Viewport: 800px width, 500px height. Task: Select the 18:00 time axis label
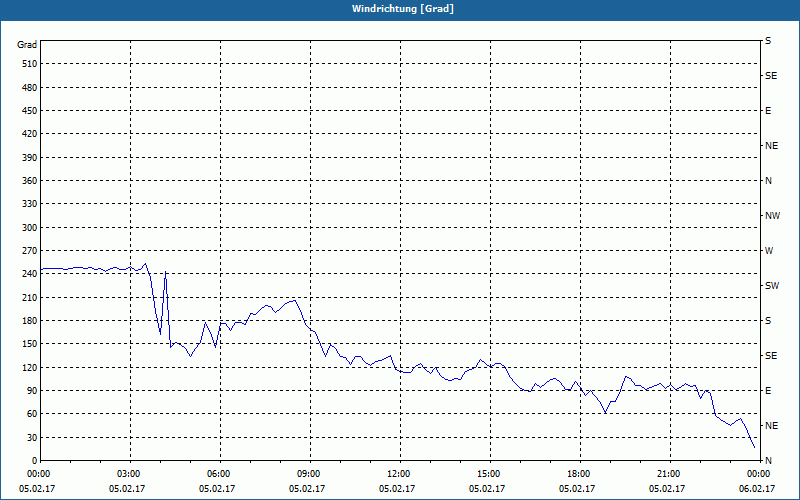[578, 474]
